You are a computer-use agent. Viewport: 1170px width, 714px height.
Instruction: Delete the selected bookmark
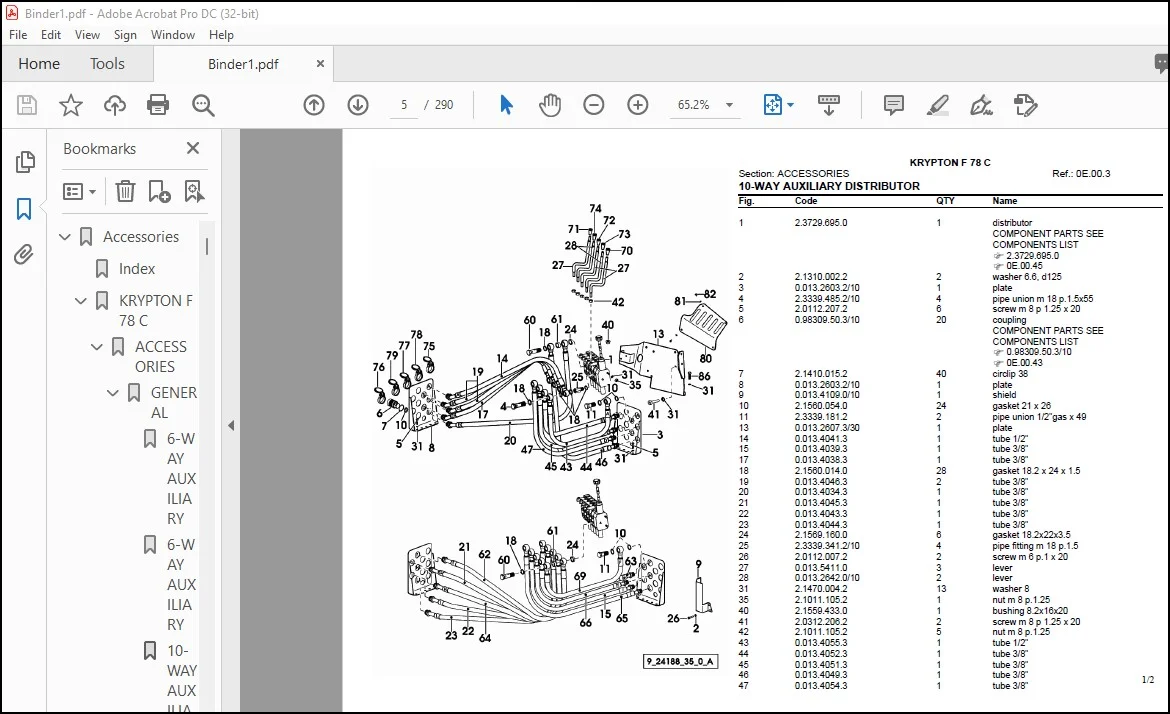[x=125, y=192]
